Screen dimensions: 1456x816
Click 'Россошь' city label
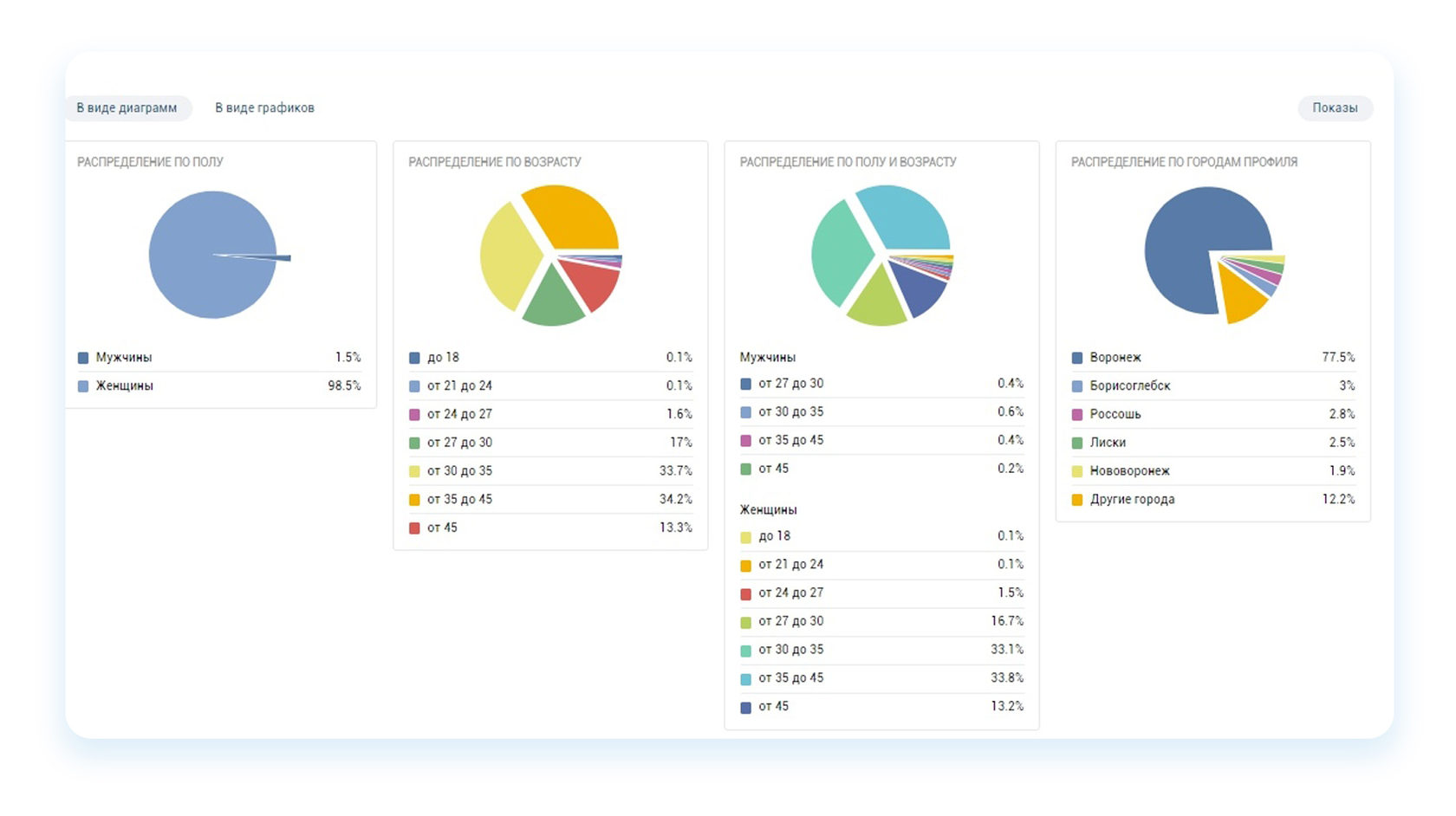pyautogui.click(x=1115, y=414)
